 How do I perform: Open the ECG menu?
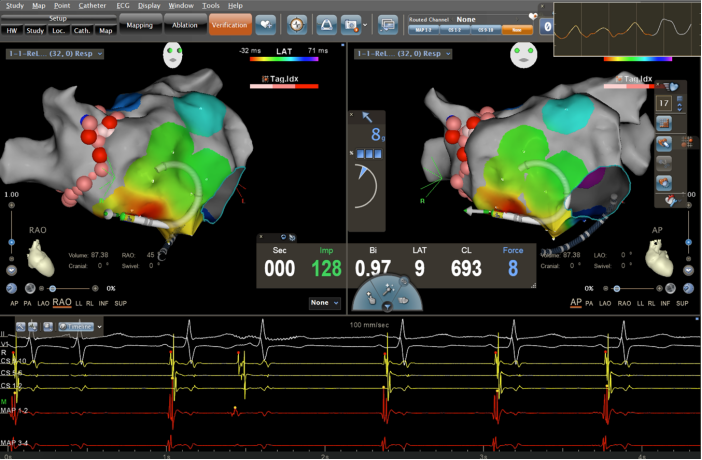click(122, 5)
